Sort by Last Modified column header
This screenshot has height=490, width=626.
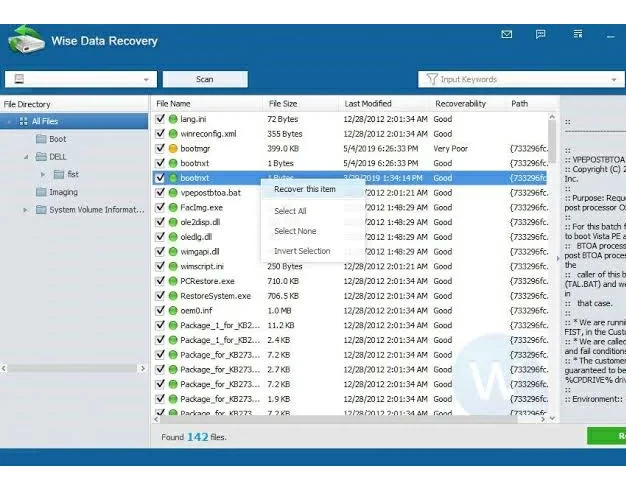pos(384,104)
